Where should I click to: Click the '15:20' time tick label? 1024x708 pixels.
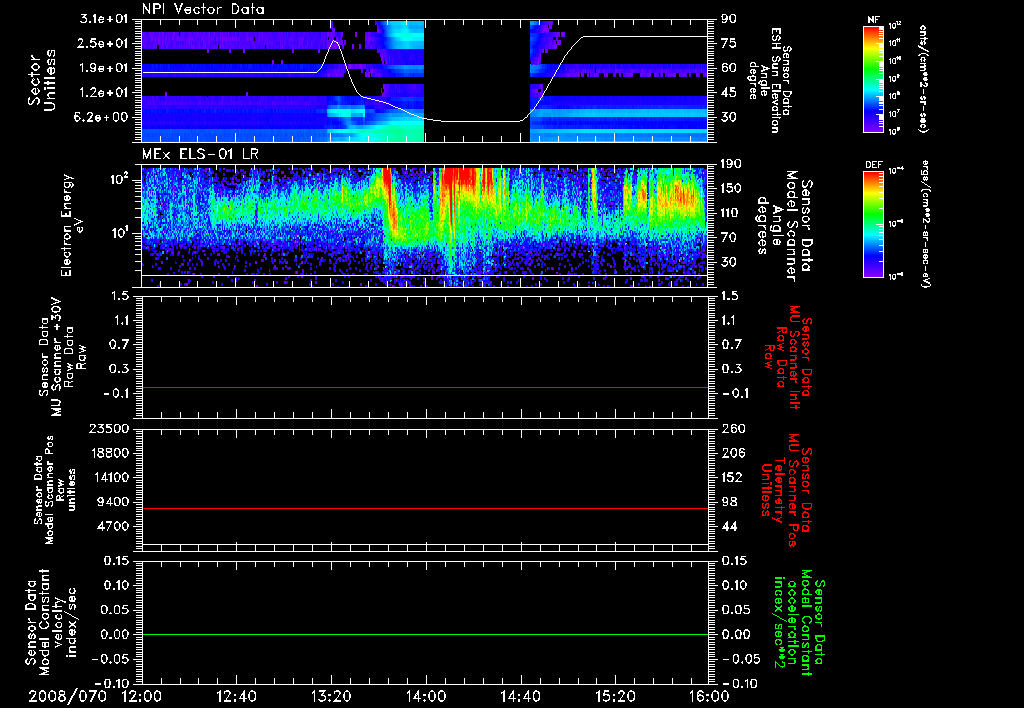pyautogui.click(x=615, y=697)
